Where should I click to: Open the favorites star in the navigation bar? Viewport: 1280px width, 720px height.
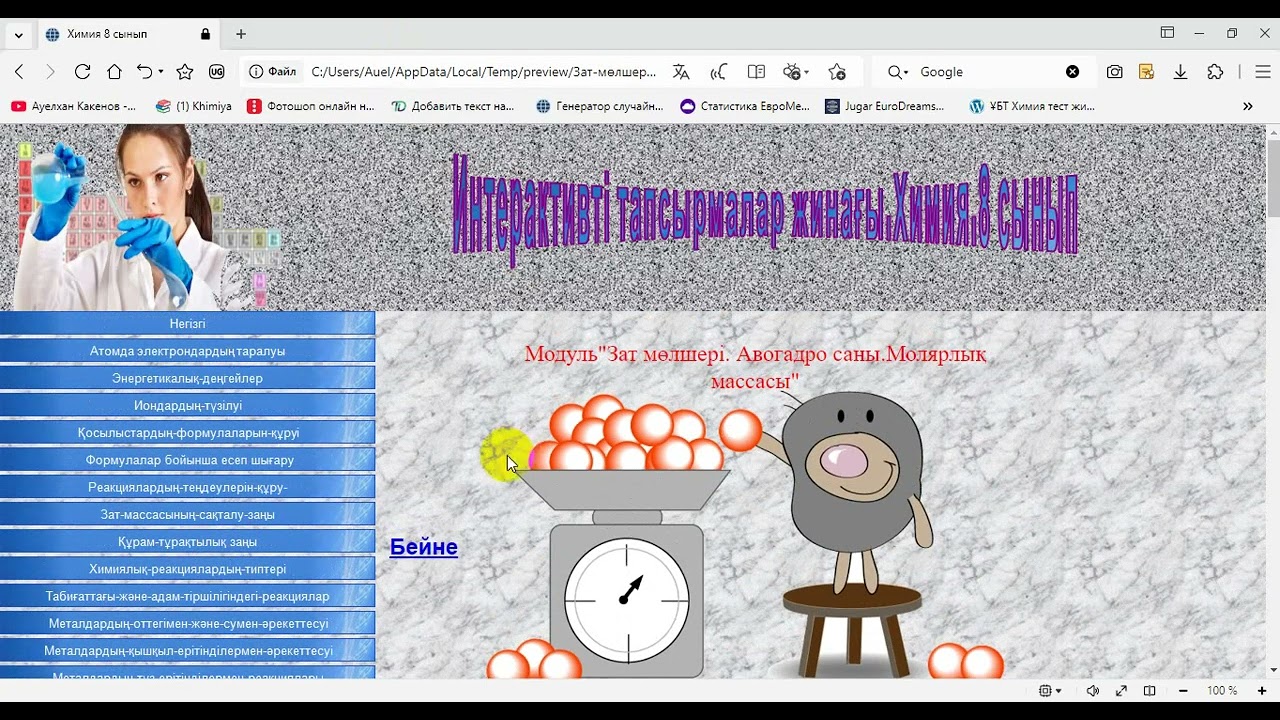pyautogui.click(x=185, y=72)
